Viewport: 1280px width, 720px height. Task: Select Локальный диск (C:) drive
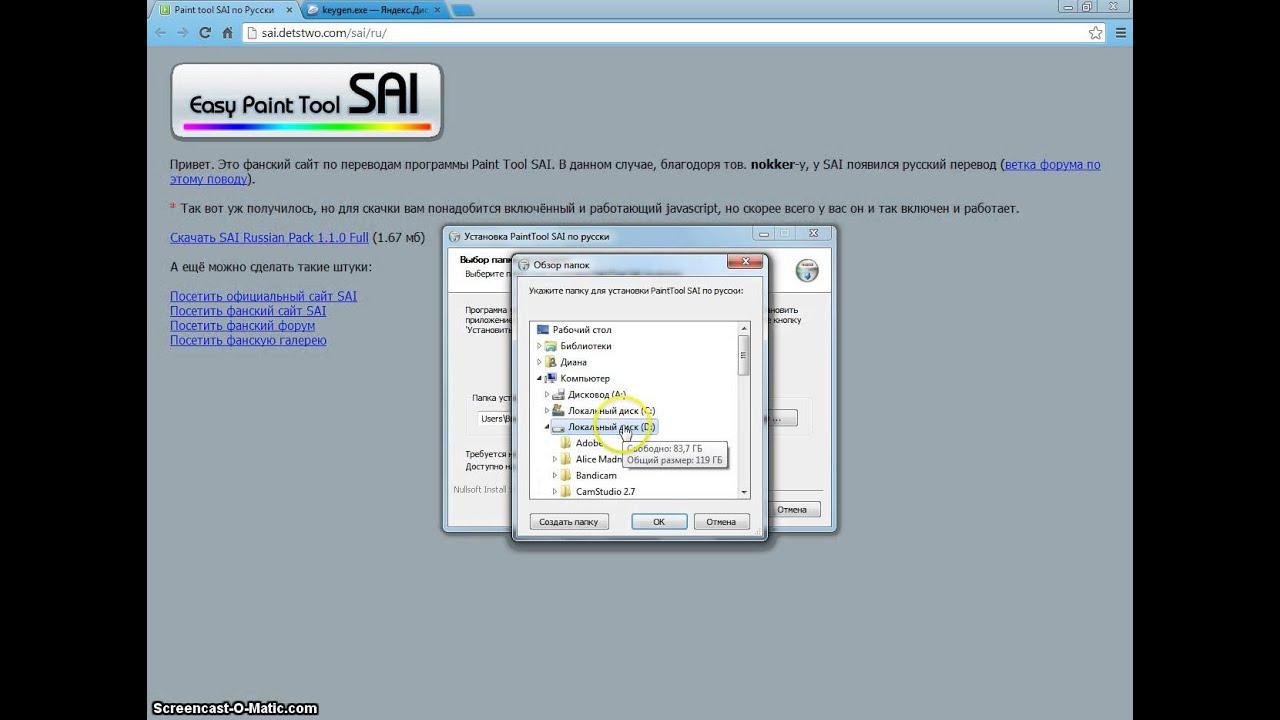coord(611,411)
